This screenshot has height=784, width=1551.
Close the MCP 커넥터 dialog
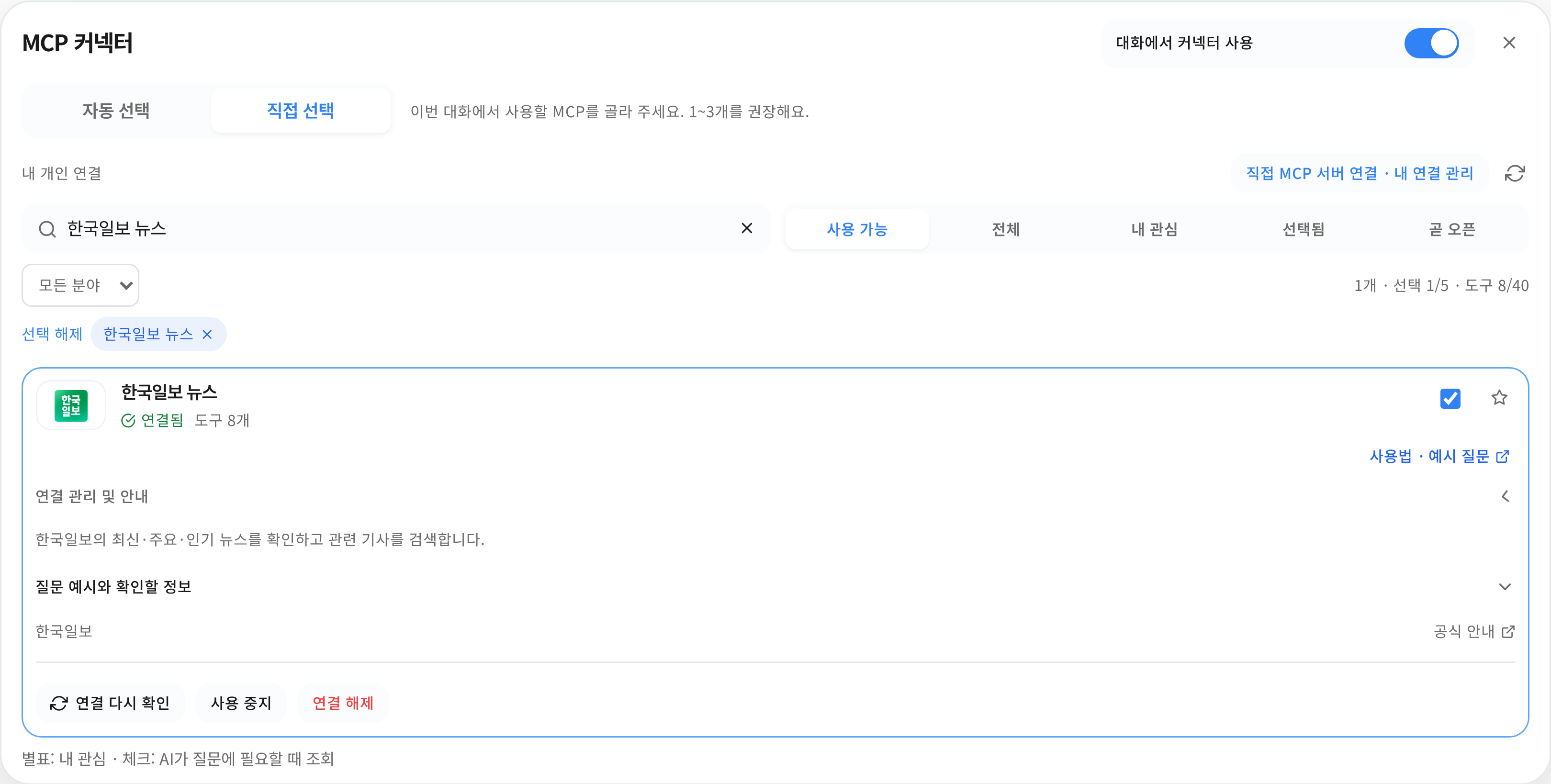click(x=1509, y=43)
